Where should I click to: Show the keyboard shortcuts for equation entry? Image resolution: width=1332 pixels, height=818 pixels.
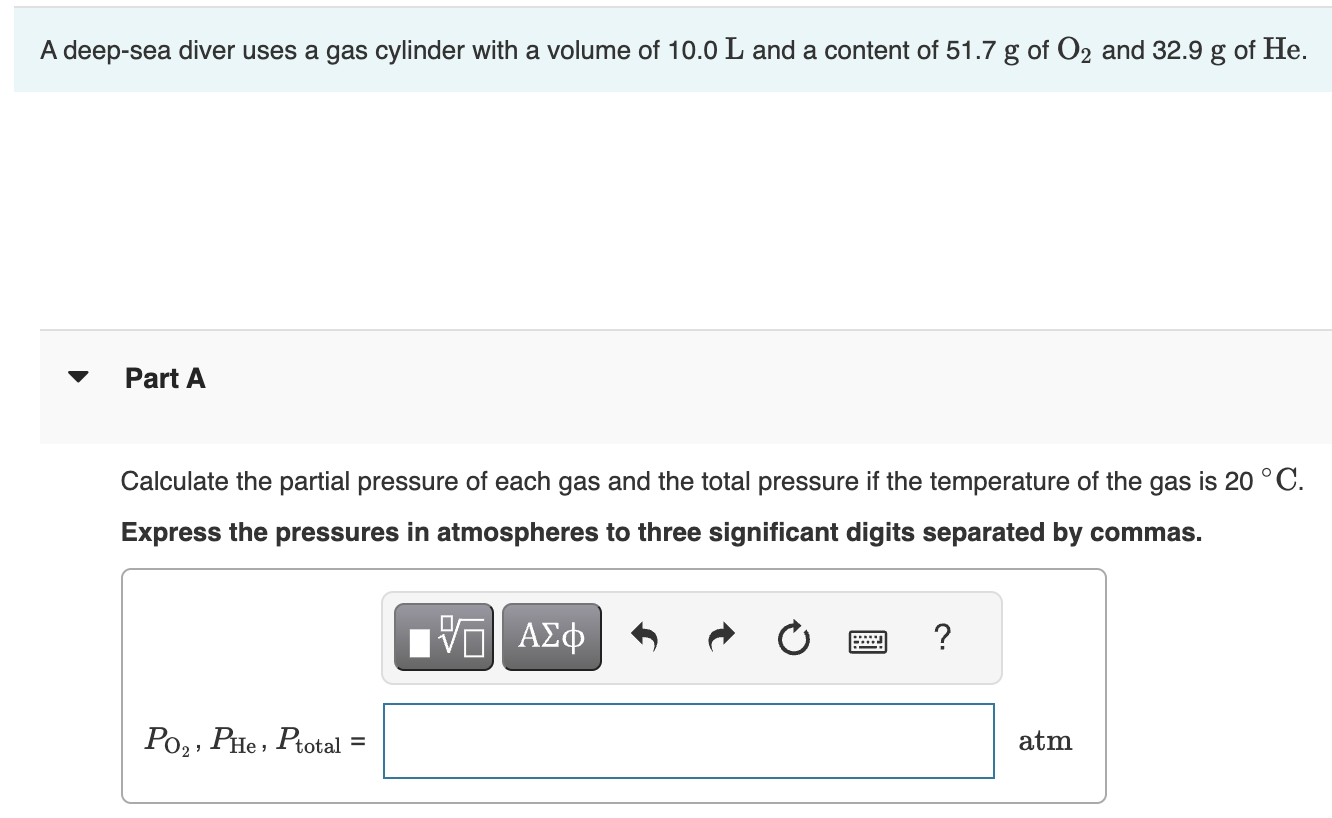[867, 640]
